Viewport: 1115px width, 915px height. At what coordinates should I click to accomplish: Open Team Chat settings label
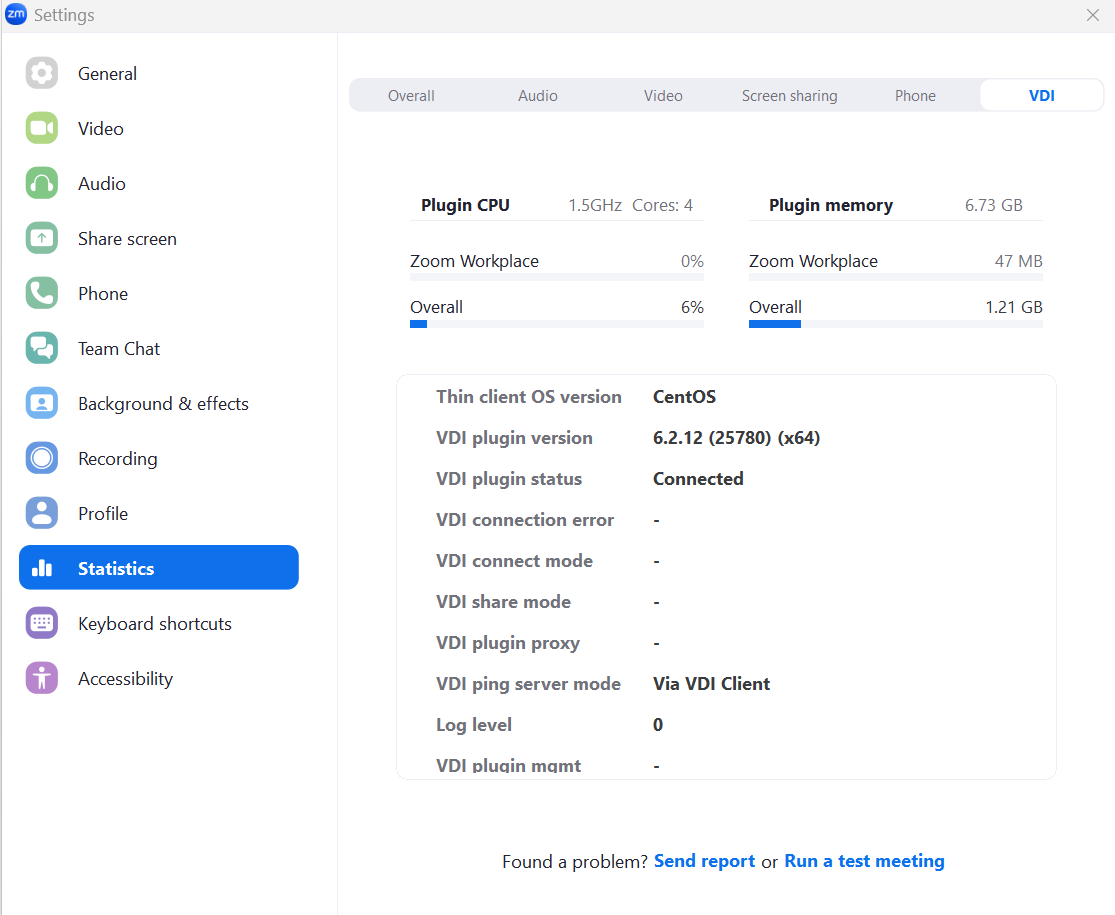pyautogui.click(x=119, y=349)
